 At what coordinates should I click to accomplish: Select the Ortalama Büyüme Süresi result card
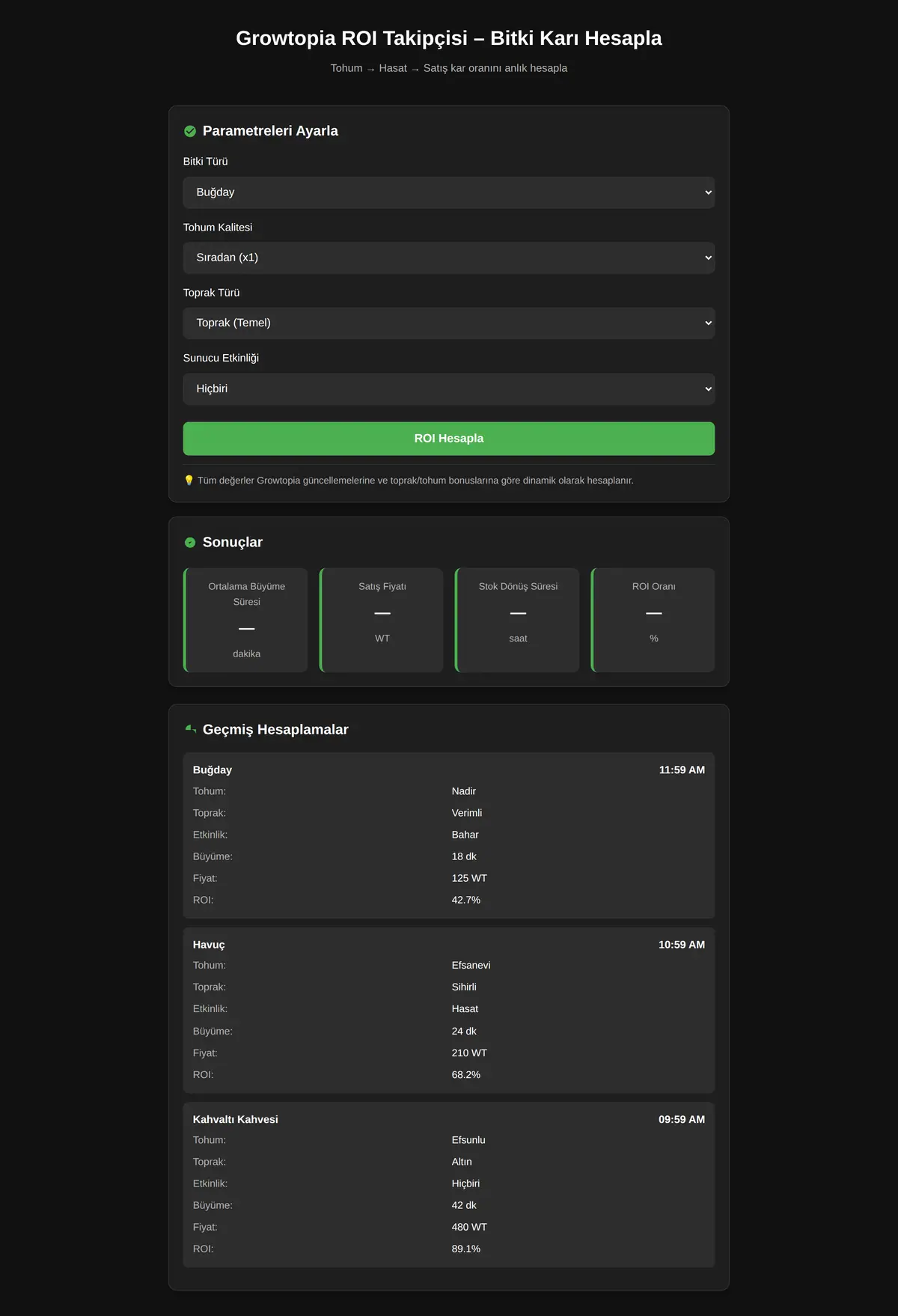245,620
